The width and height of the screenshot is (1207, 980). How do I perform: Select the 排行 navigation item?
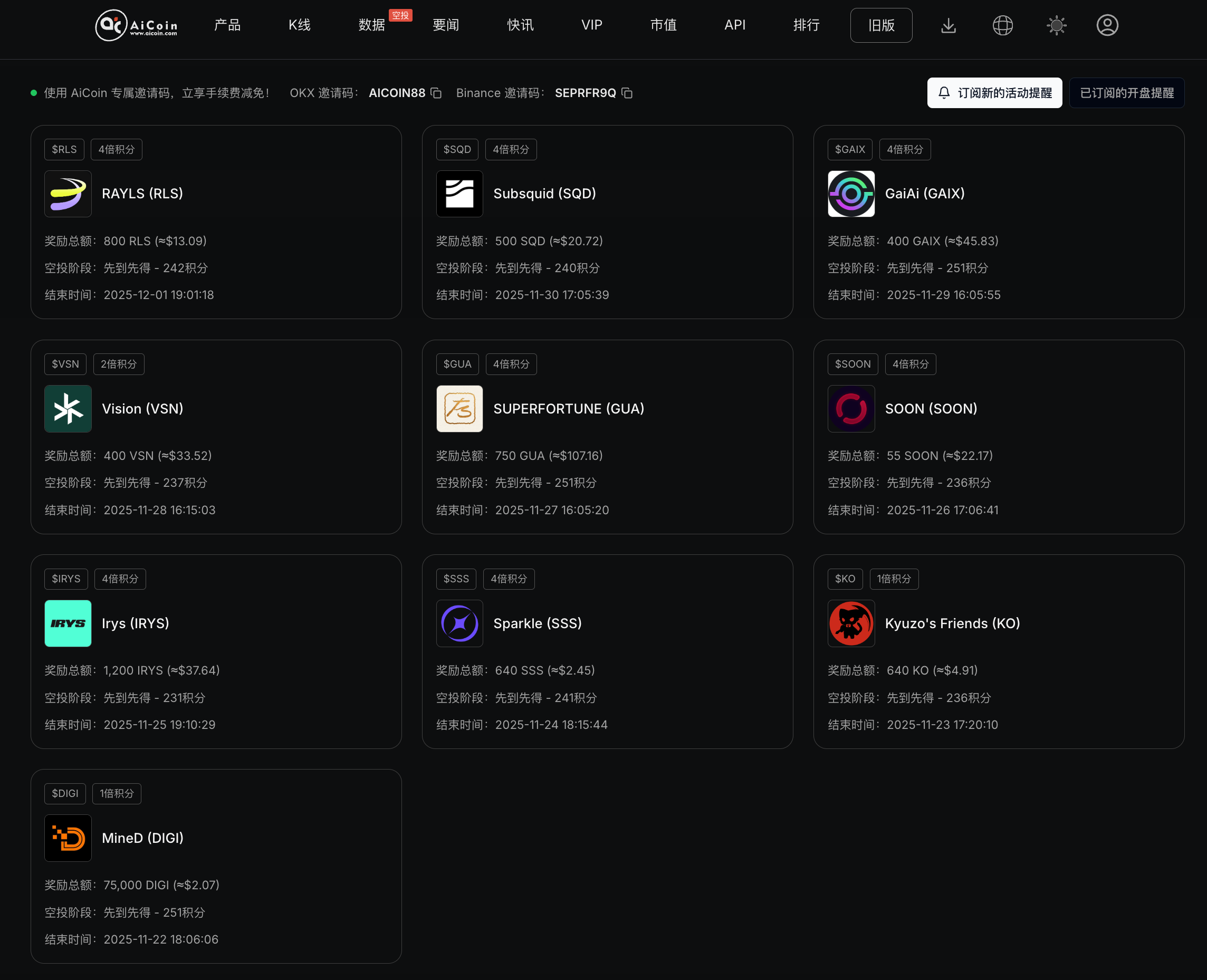806,25
